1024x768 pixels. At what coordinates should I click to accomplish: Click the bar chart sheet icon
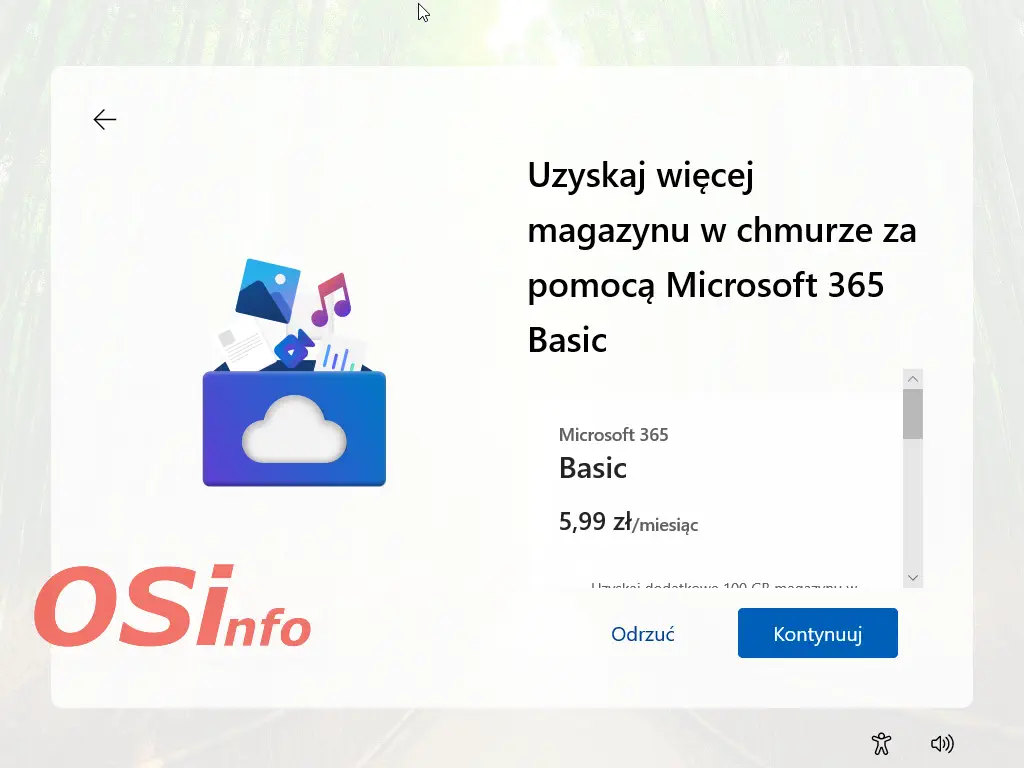340,354
